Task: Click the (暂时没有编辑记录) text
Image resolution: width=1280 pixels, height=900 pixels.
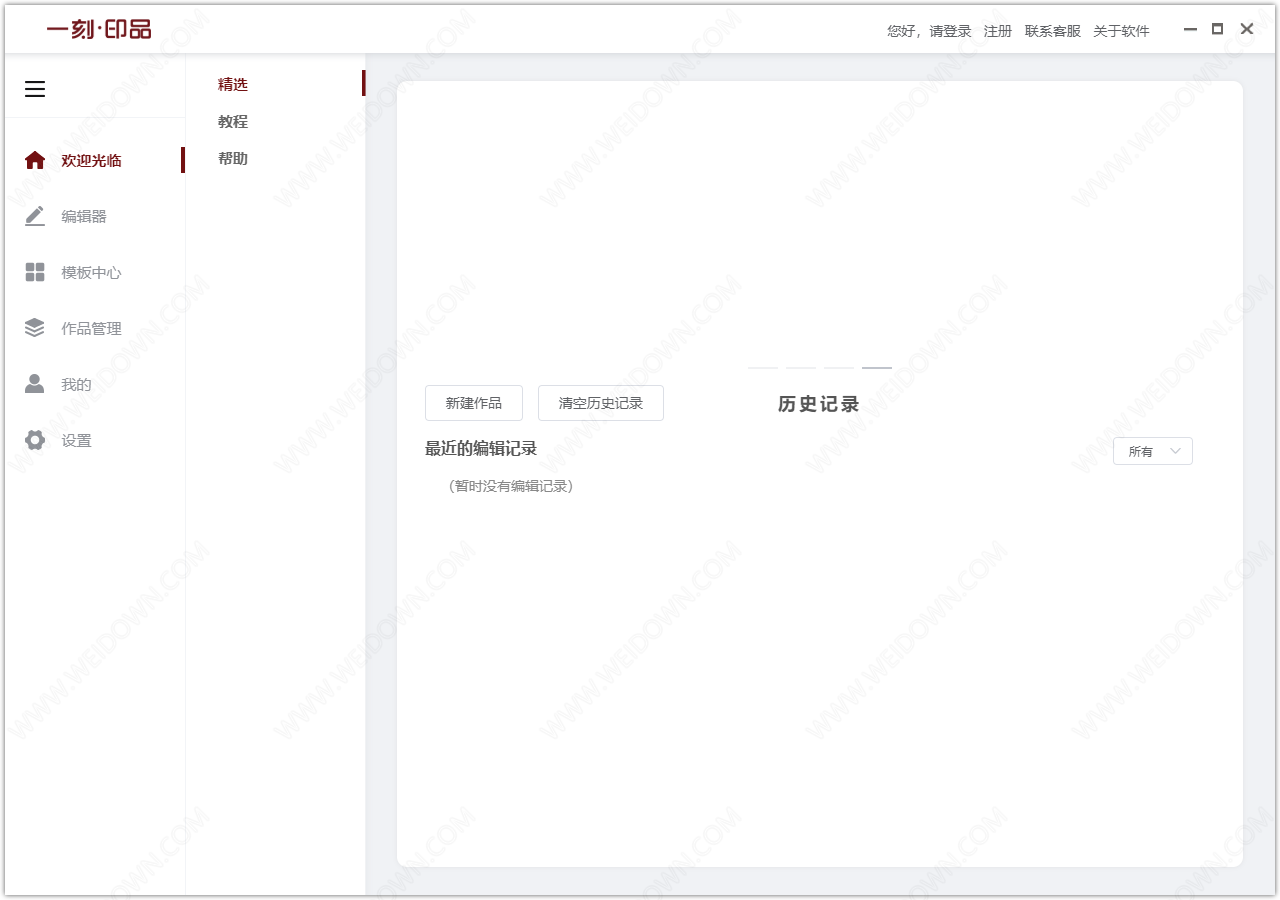Action: (511, 486)
